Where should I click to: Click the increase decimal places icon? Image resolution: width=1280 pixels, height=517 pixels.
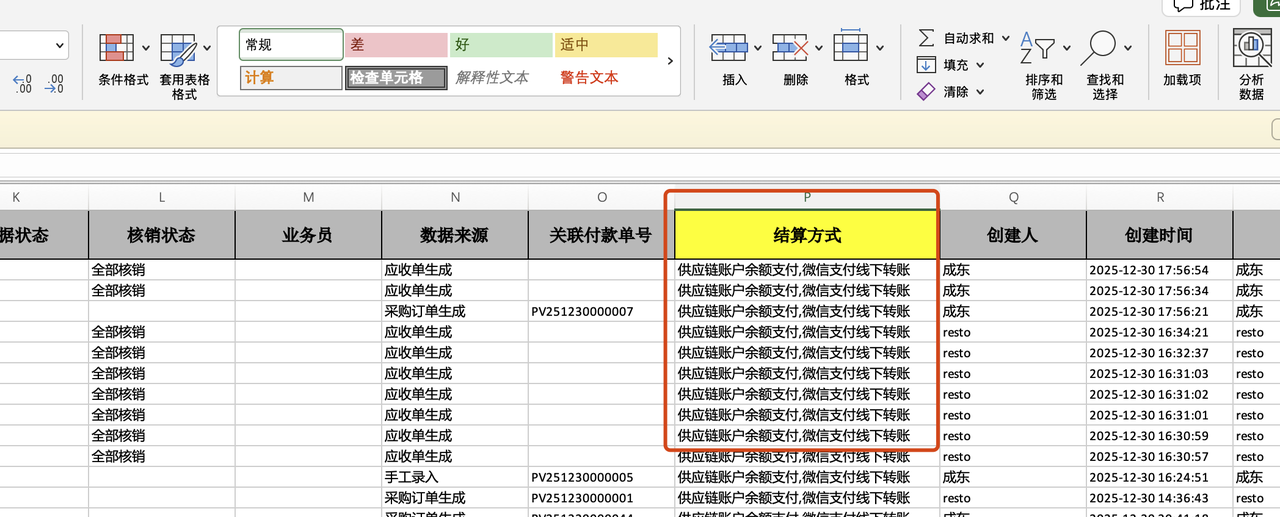tap(22, 84)
